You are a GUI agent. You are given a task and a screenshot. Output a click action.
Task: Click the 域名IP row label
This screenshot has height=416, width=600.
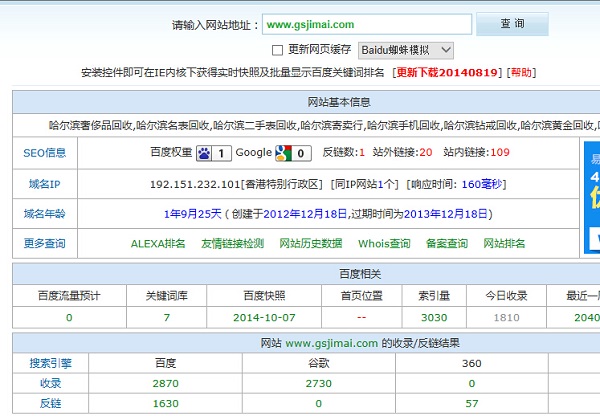[x=45, y=184]
